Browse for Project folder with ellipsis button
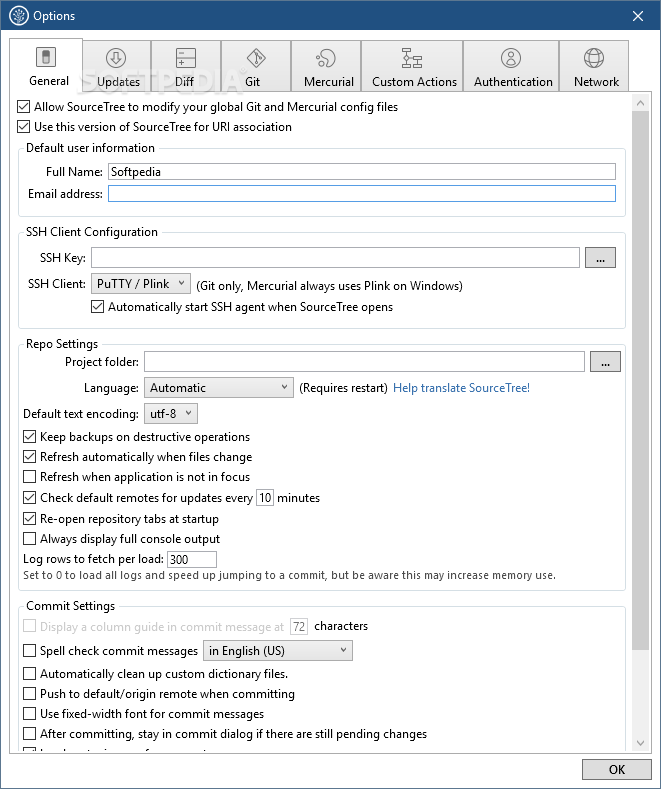 click(605, 362)
